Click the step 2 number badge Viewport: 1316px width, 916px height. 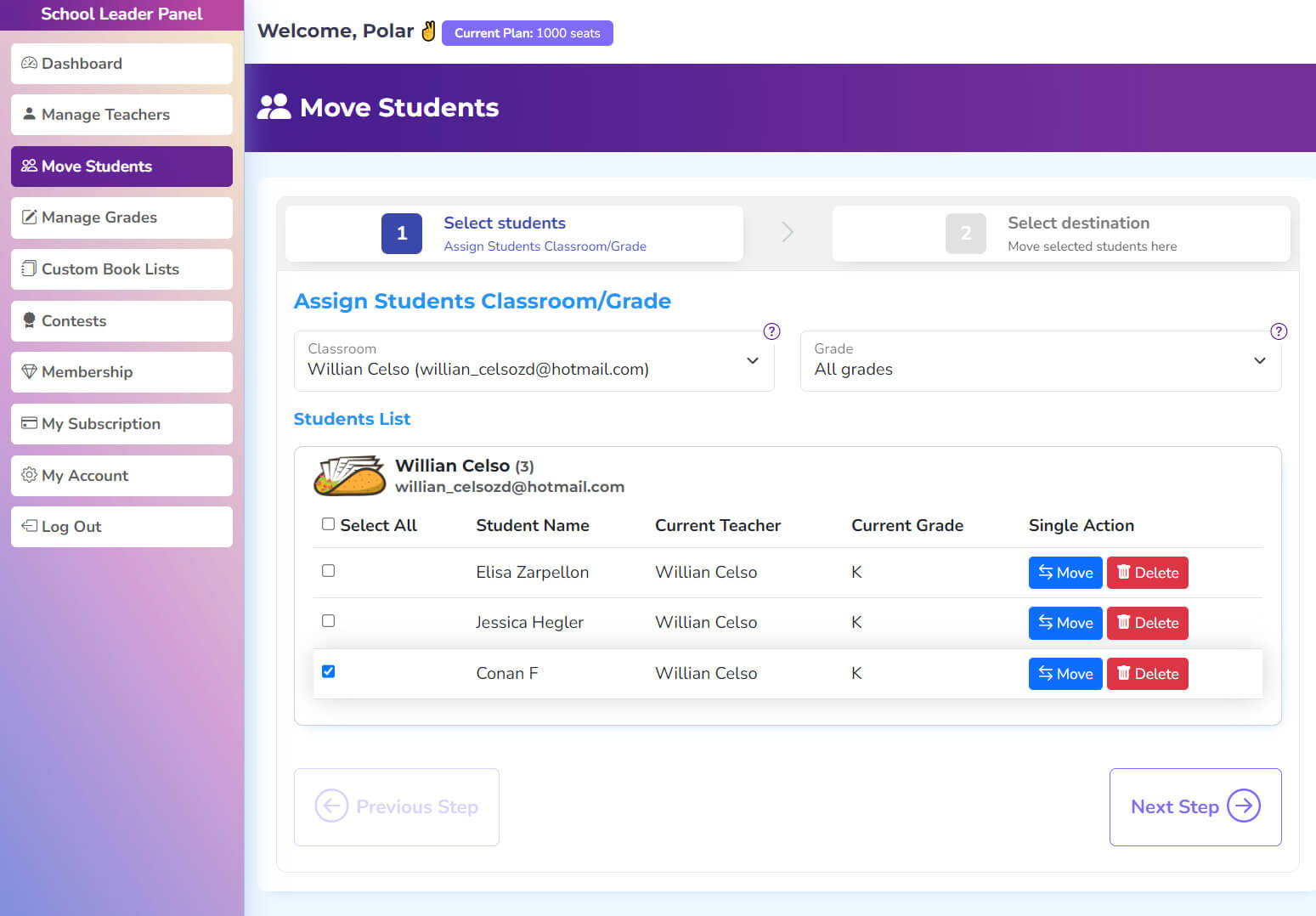[965, 234]
